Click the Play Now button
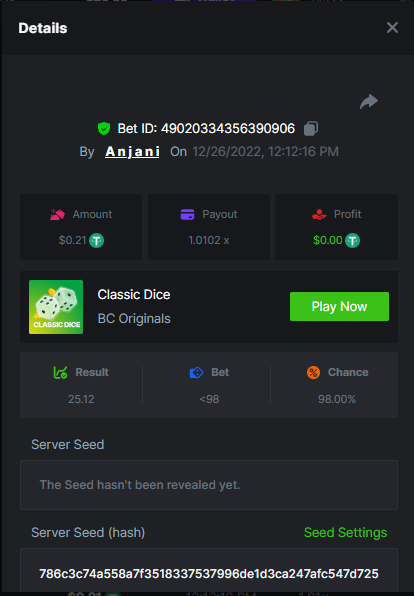Image resolution: width=414 pixels, height=596 pixels. pos(339,306)
